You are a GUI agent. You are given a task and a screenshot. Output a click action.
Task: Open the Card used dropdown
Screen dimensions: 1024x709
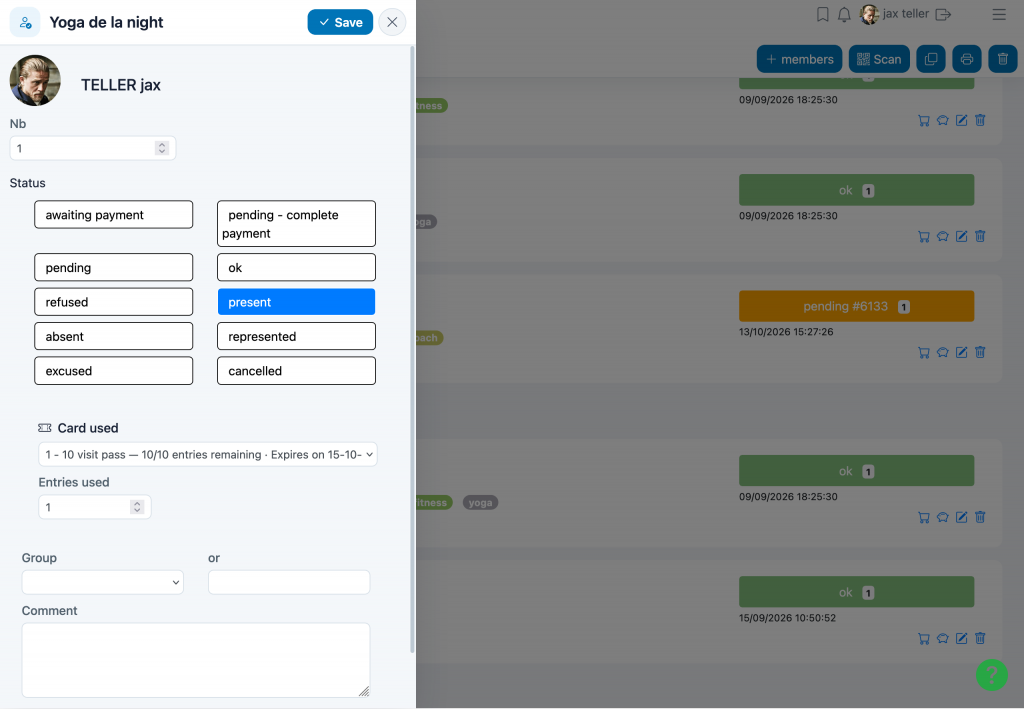click(x=208, y=454)
